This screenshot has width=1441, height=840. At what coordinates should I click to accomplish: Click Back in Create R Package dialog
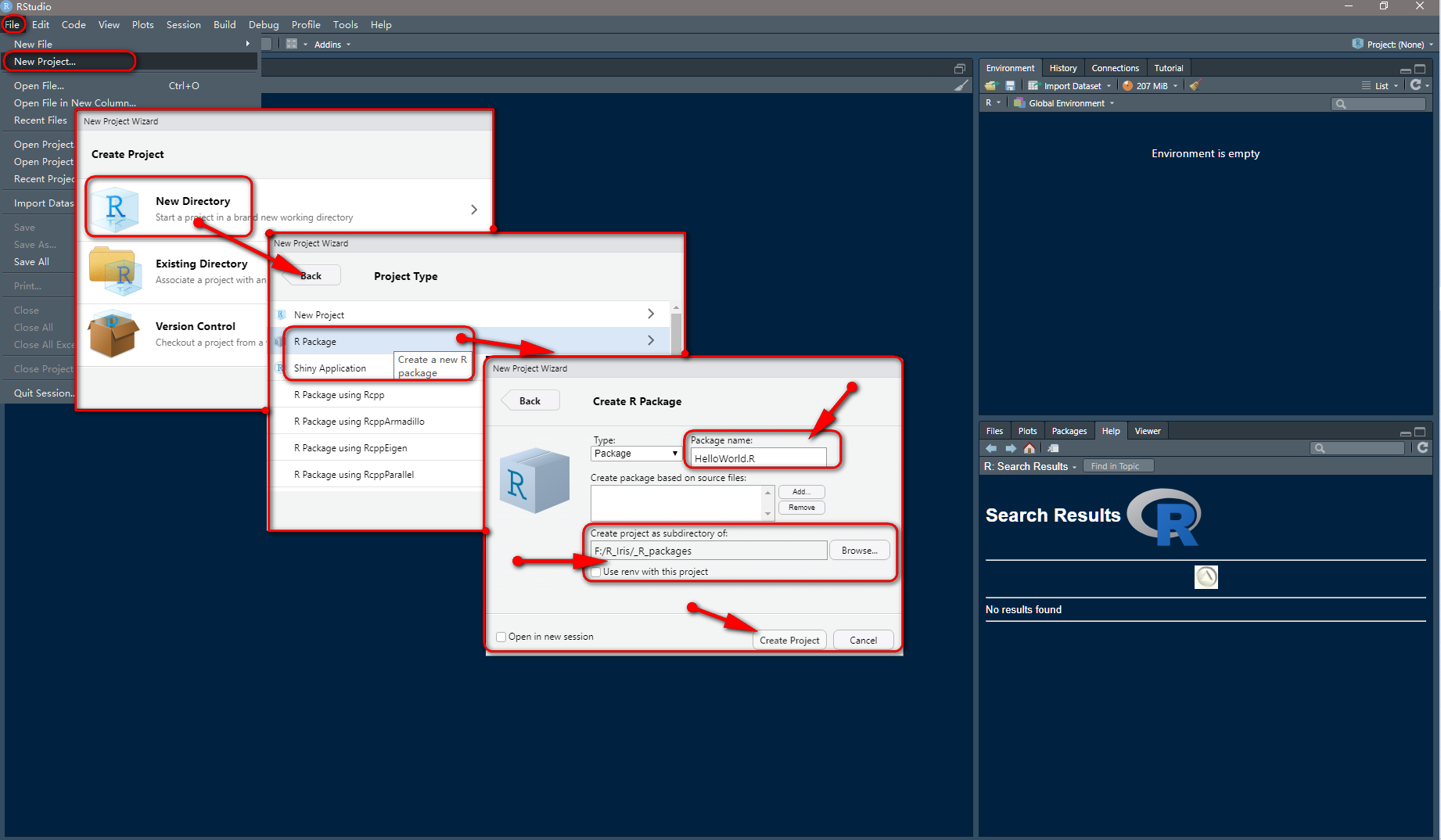tap(530, 400)
